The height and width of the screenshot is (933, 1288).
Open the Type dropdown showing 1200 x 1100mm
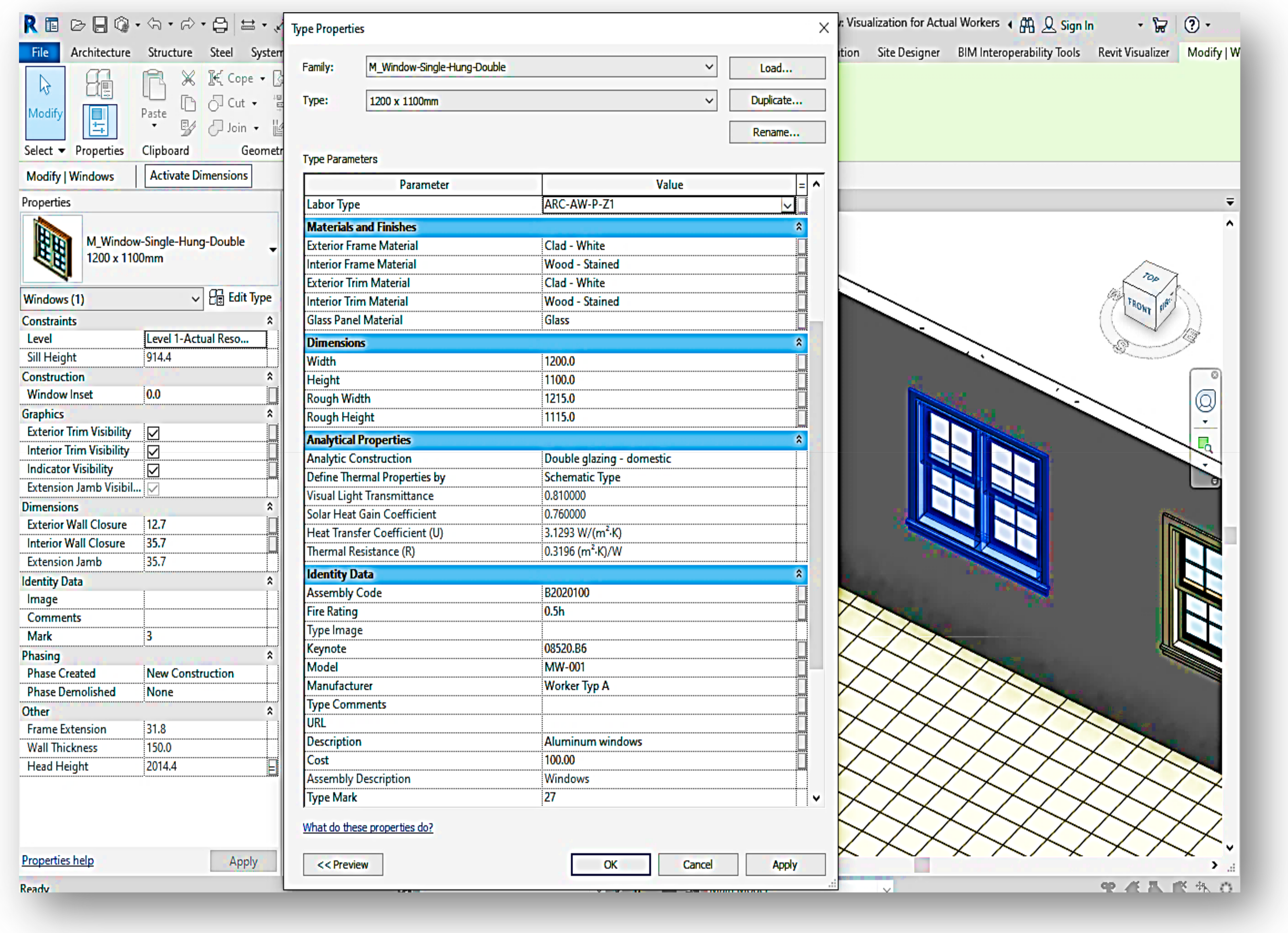[x=709, y=101]
